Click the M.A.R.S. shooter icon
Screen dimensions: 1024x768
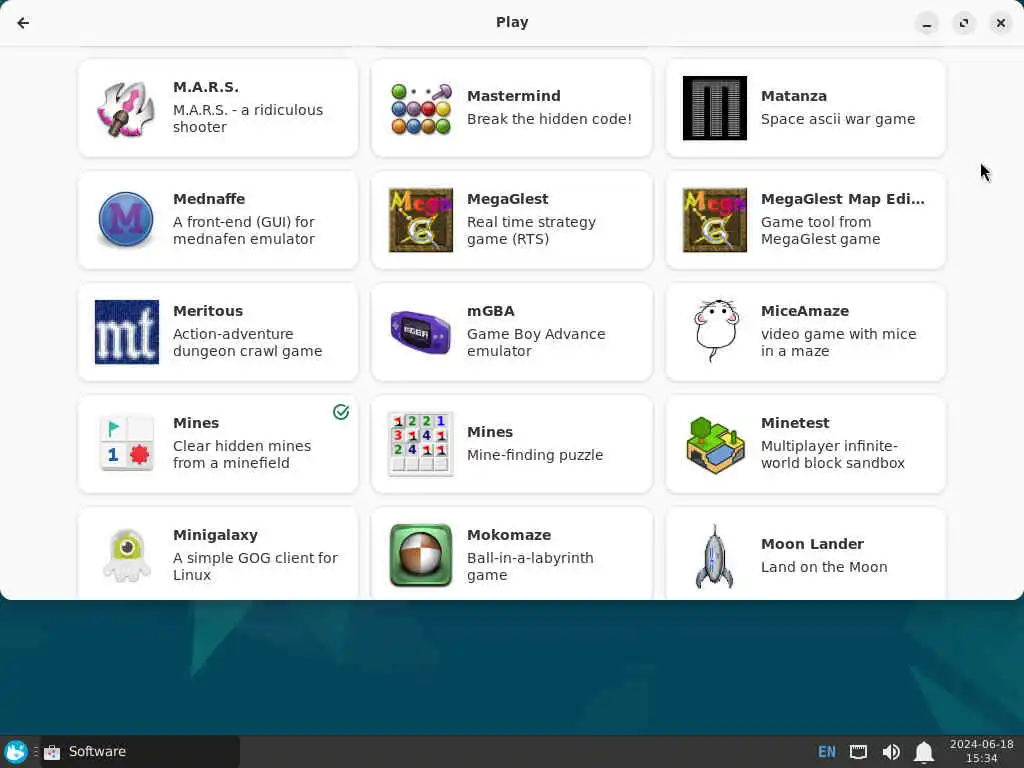click(x=126, y=108)
